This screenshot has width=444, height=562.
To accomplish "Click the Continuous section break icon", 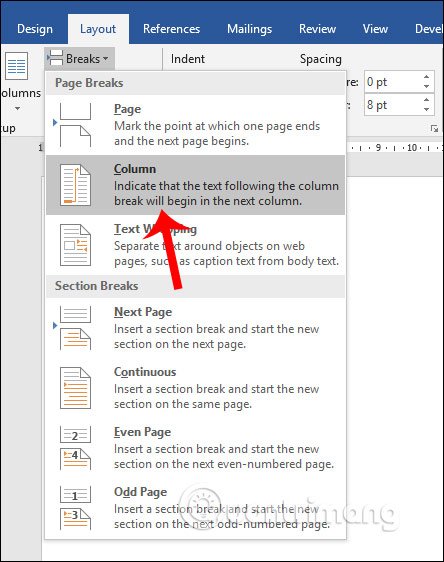I will click(x=75, y=388).
